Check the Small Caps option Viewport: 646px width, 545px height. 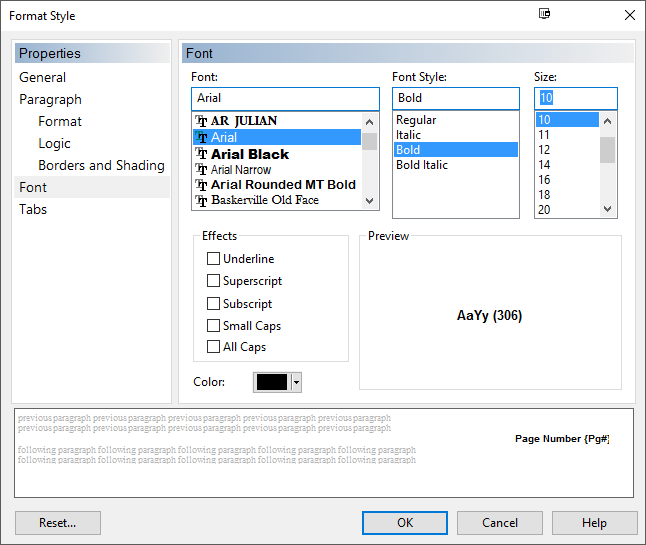click(213, 325)
